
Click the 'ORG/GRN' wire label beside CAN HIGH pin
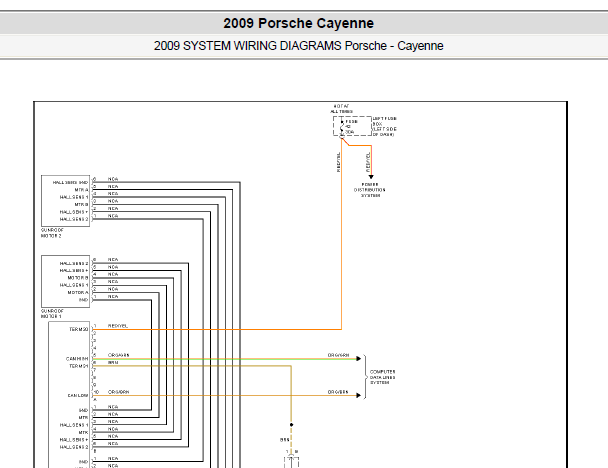click(x=118, y=355)
